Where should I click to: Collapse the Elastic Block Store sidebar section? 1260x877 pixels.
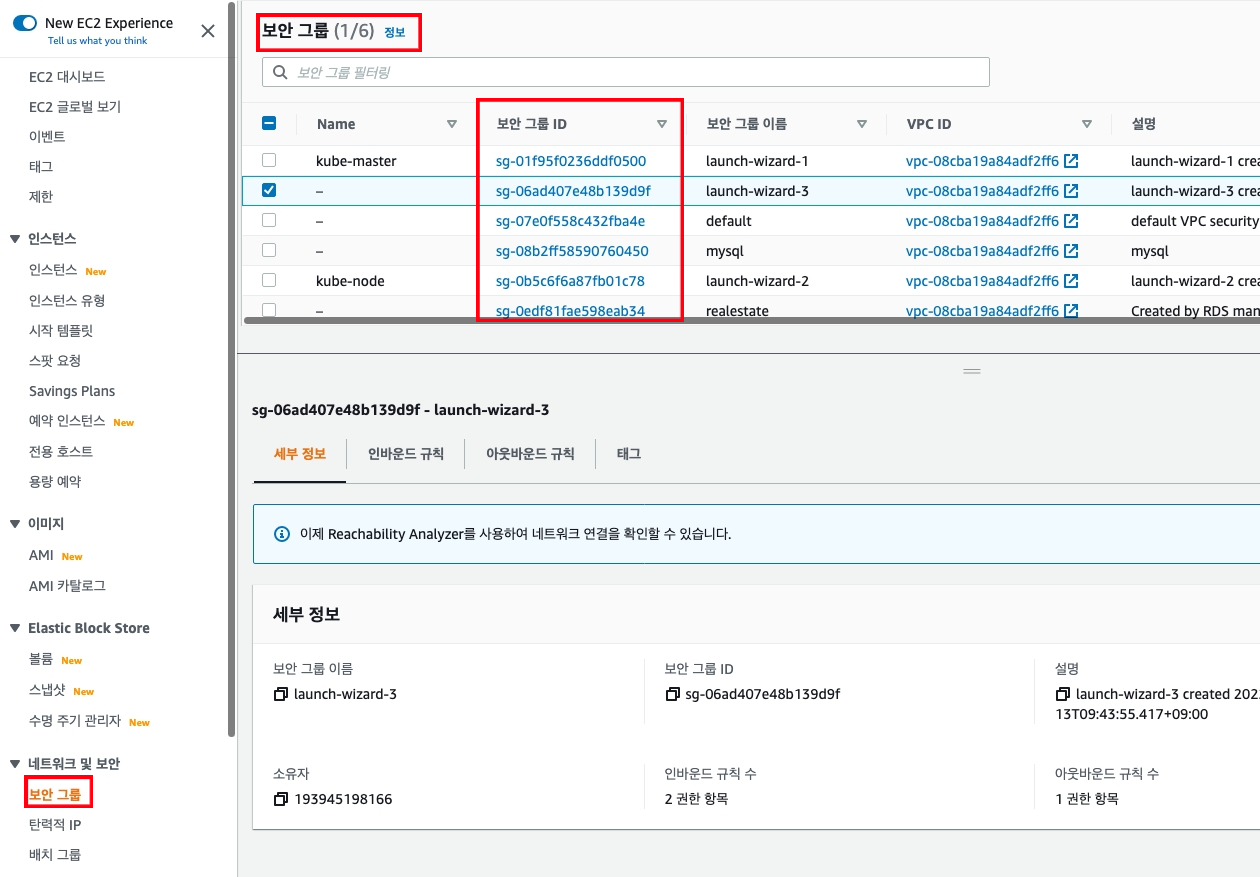point(15,628)
